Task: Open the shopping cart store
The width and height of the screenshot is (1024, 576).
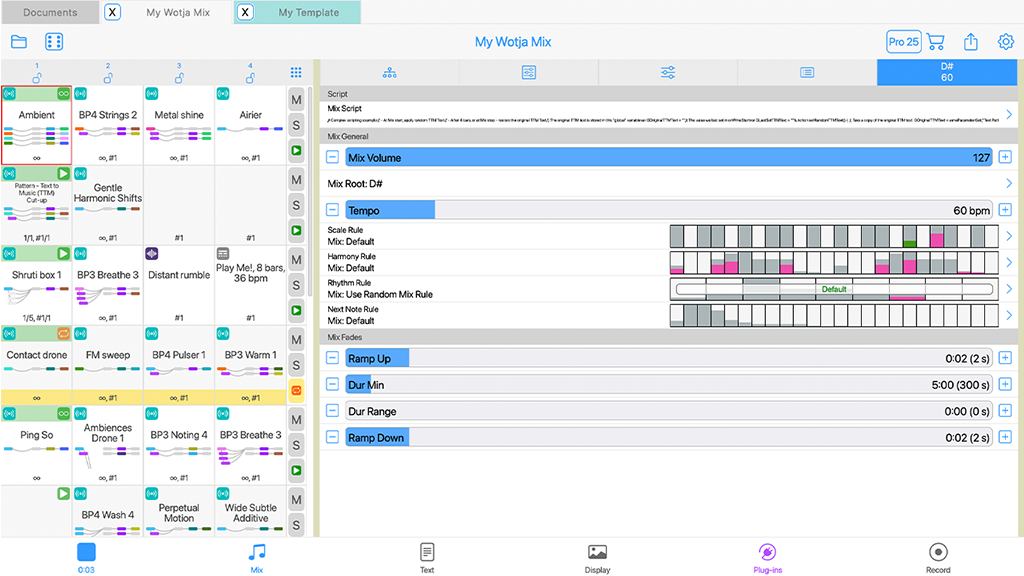Action: [936, 42]
